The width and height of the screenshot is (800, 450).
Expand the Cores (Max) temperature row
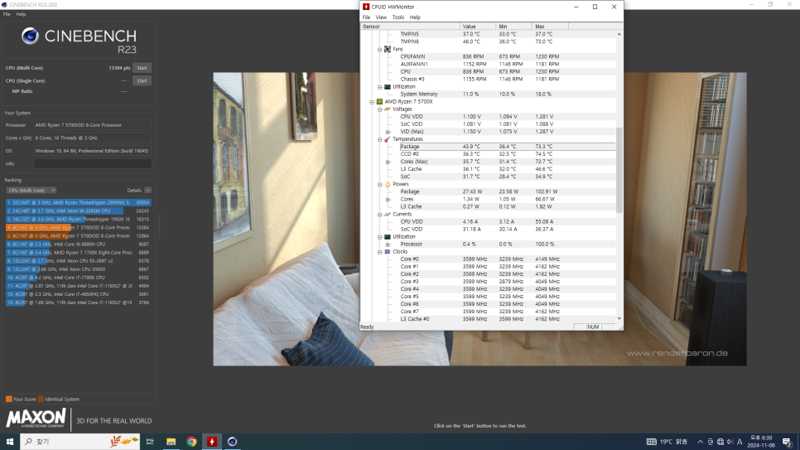point(388,162)
